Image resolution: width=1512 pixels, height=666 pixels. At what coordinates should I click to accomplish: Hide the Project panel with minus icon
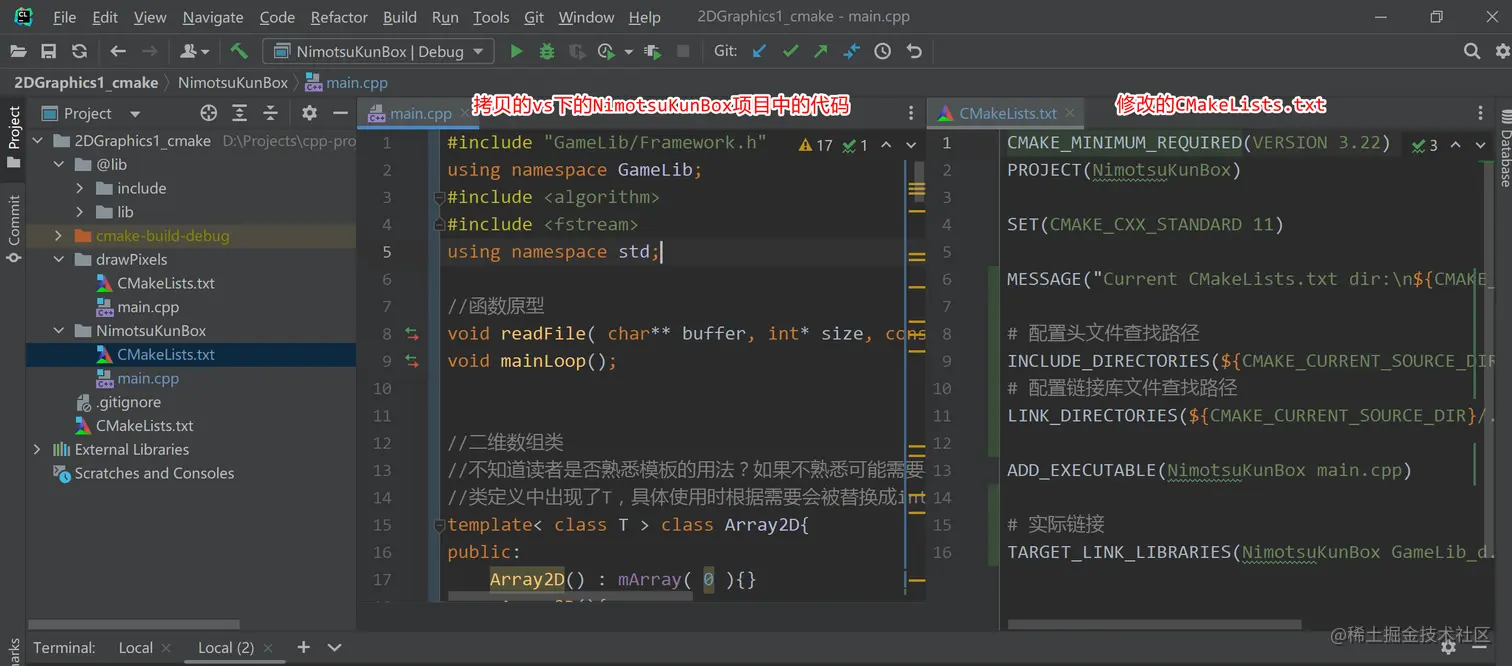tap(340, 113)
